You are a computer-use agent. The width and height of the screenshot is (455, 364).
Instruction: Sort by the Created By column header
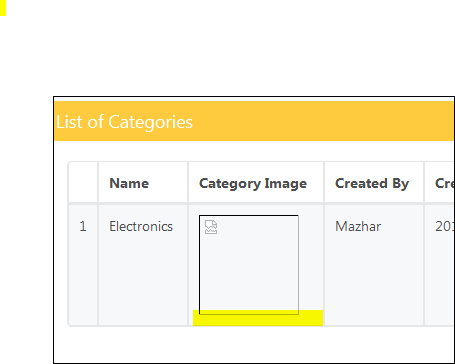[372, 184]
